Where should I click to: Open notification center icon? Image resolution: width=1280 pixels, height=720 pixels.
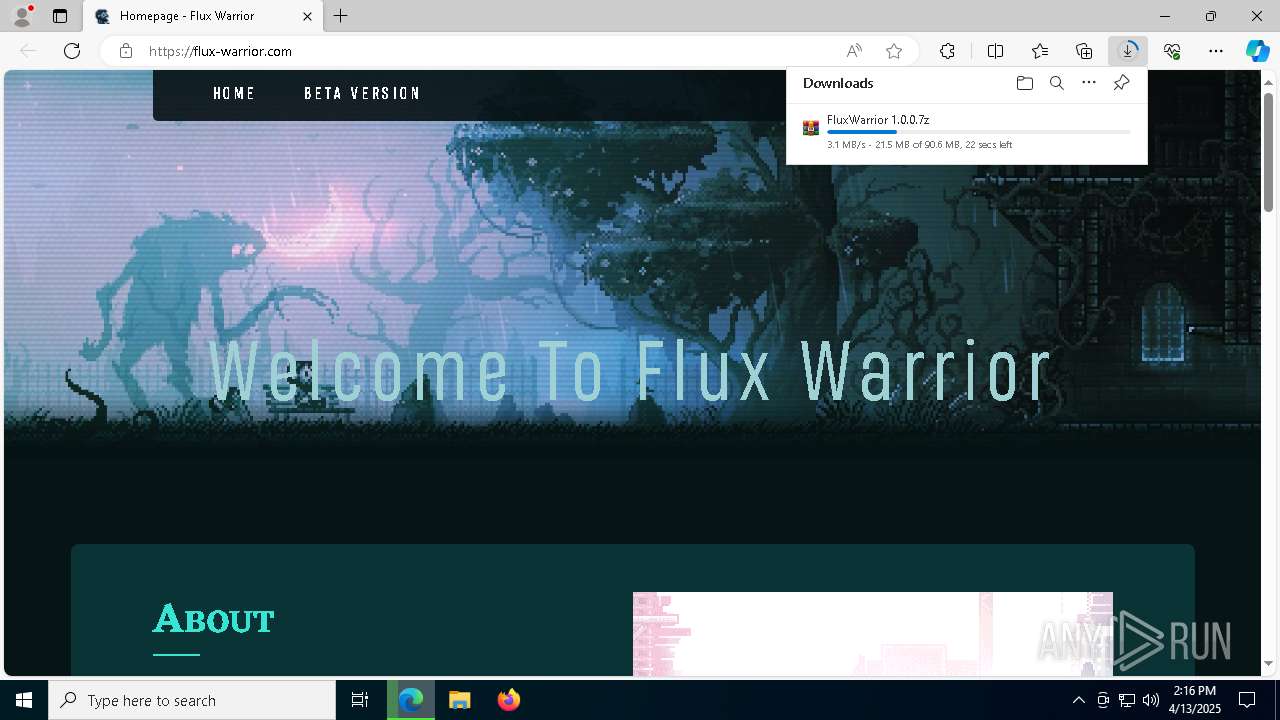click(1247, 700)
